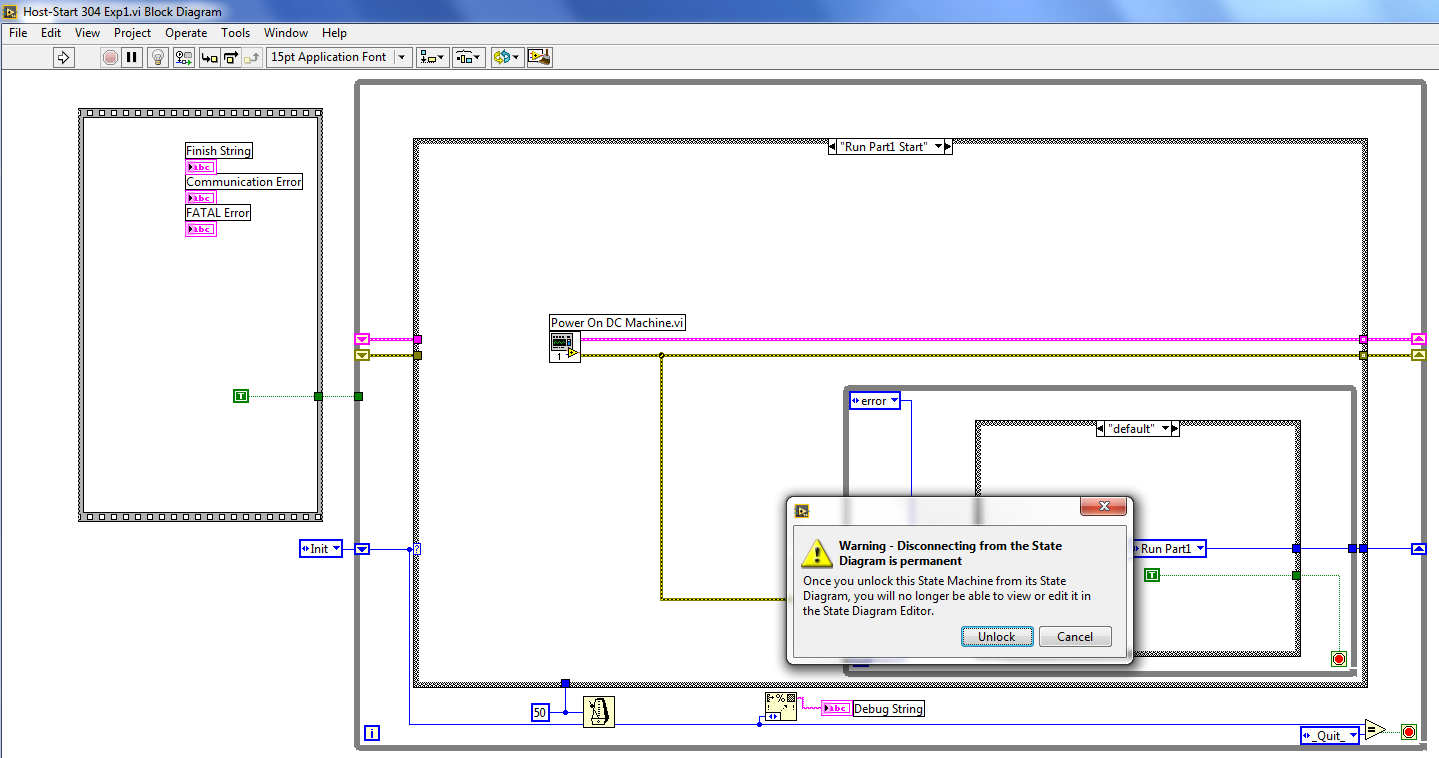Click the loop iteration terminal i

point(372,734)
